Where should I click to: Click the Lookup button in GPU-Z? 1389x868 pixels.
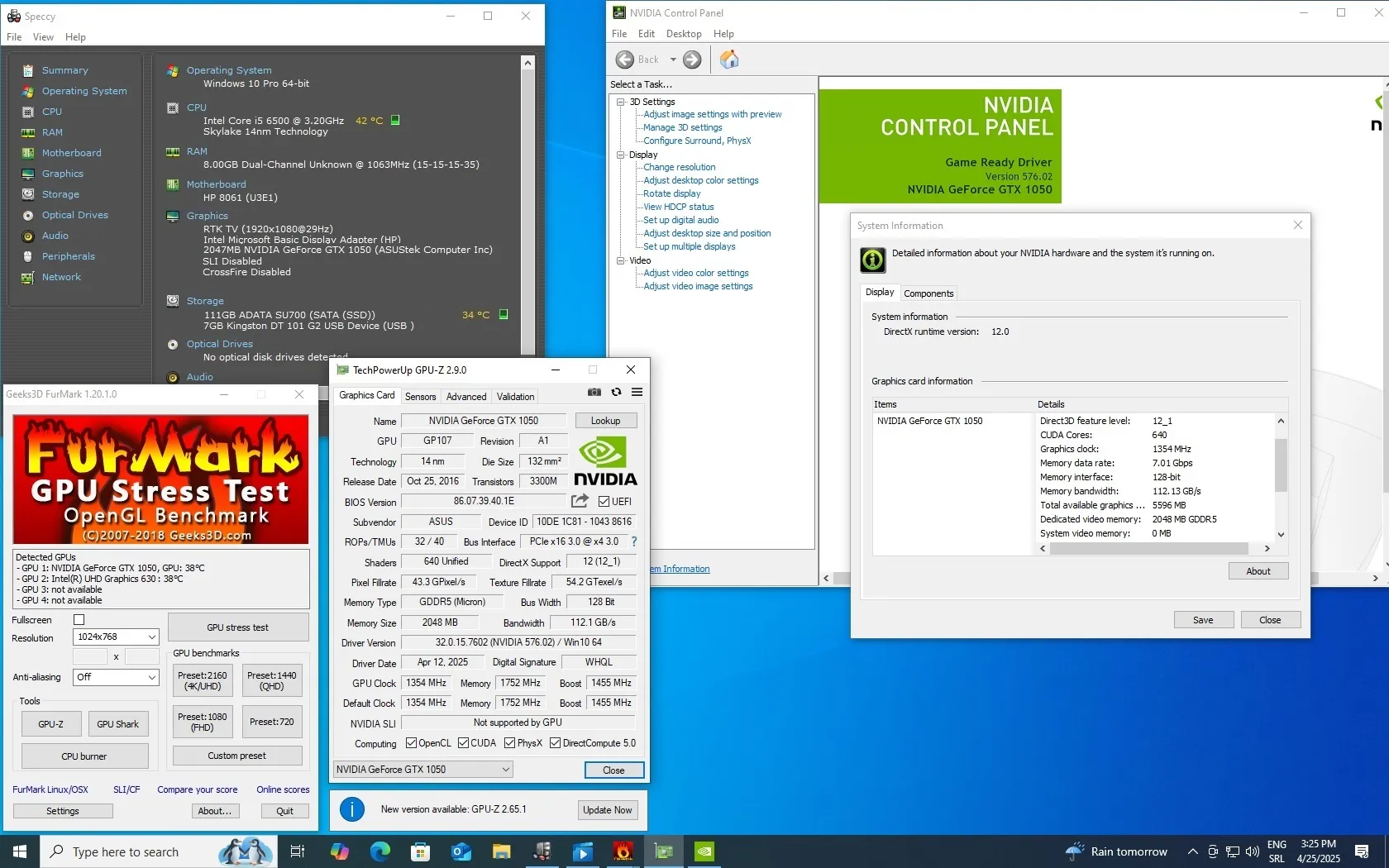click(x=606, y=421)
